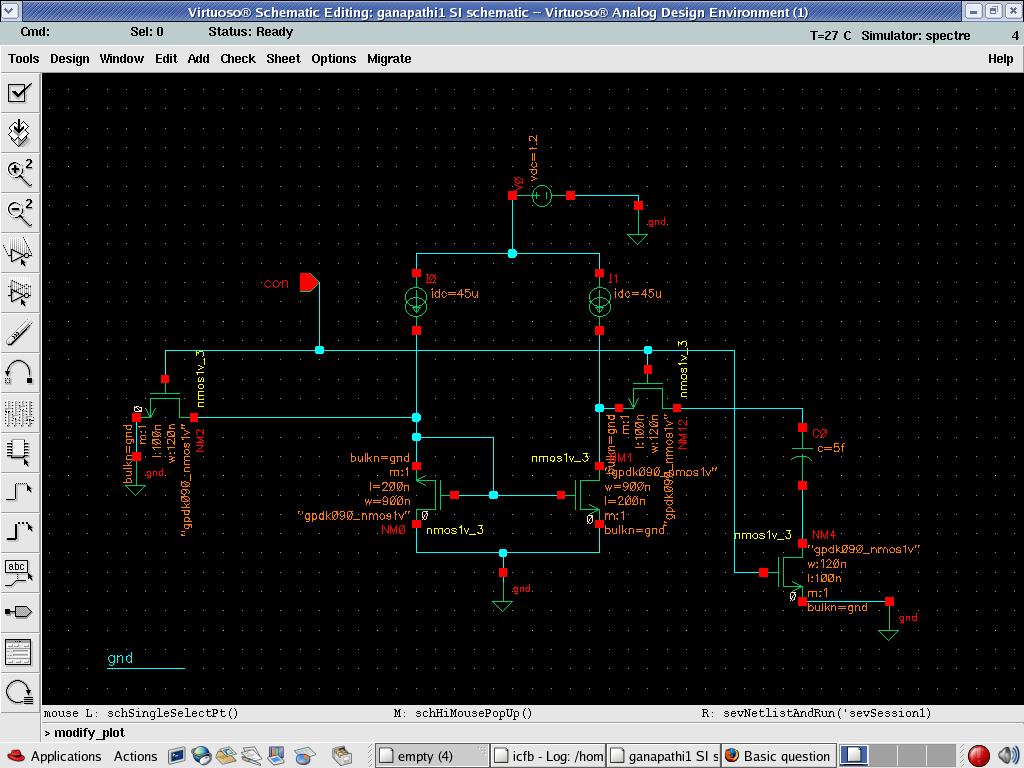Select the Add Pin tool icon

click(19, 611)
